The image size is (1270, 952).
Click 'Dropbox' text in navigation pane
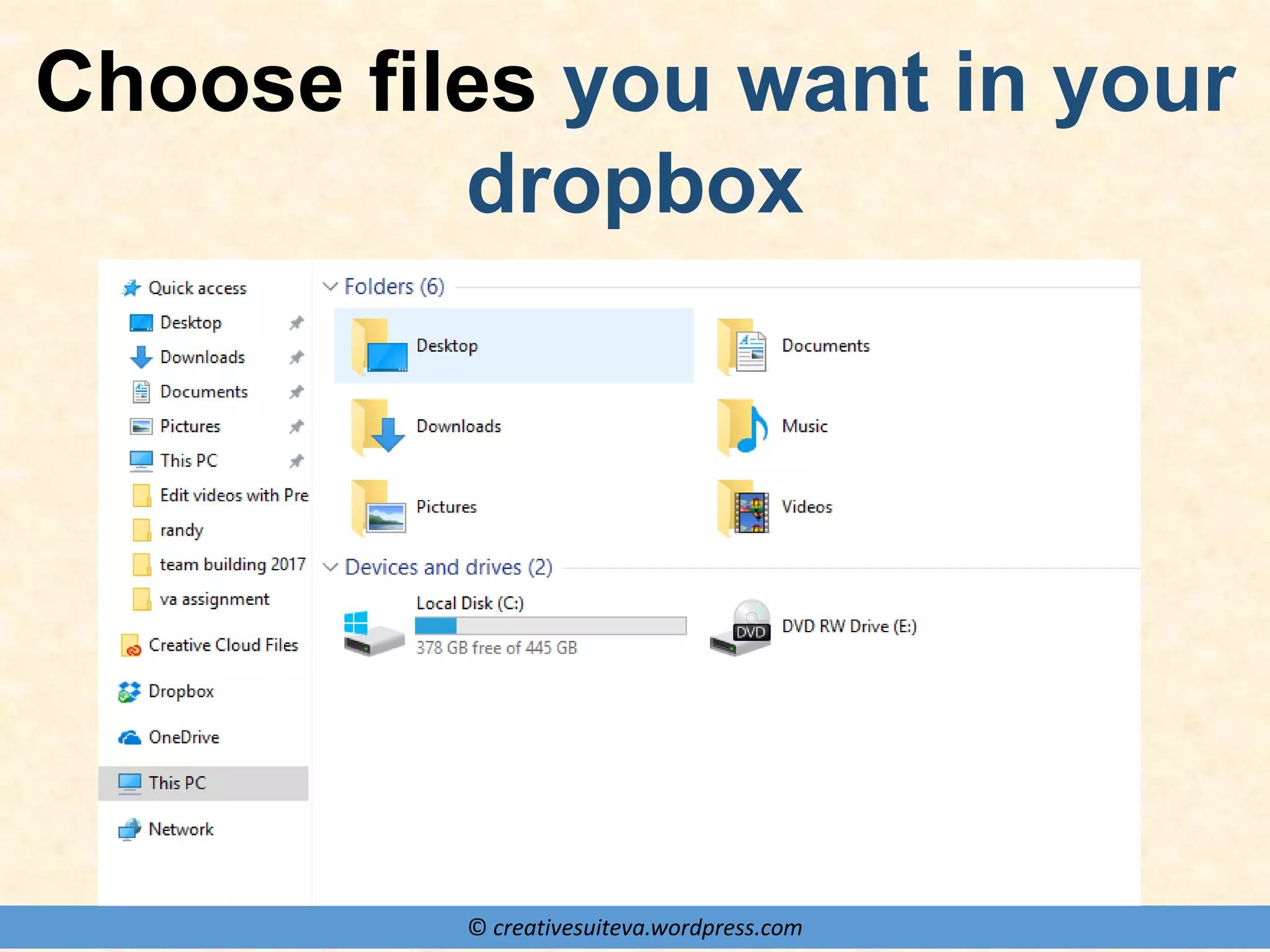click(181, 692)
